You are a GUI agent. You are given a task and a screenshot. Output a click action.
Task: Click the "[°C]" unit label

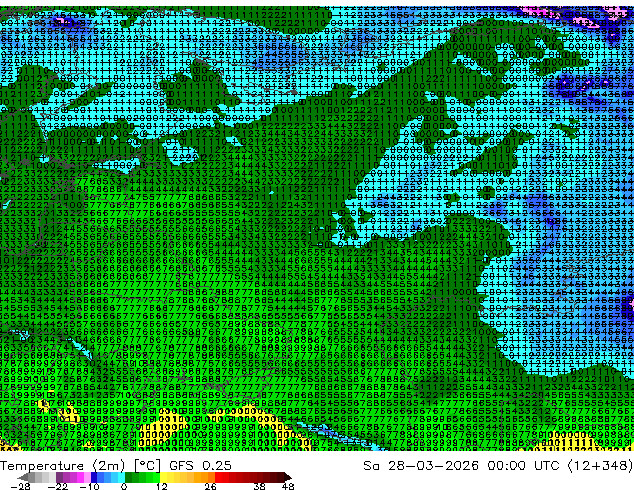click(x=147, y=466)
